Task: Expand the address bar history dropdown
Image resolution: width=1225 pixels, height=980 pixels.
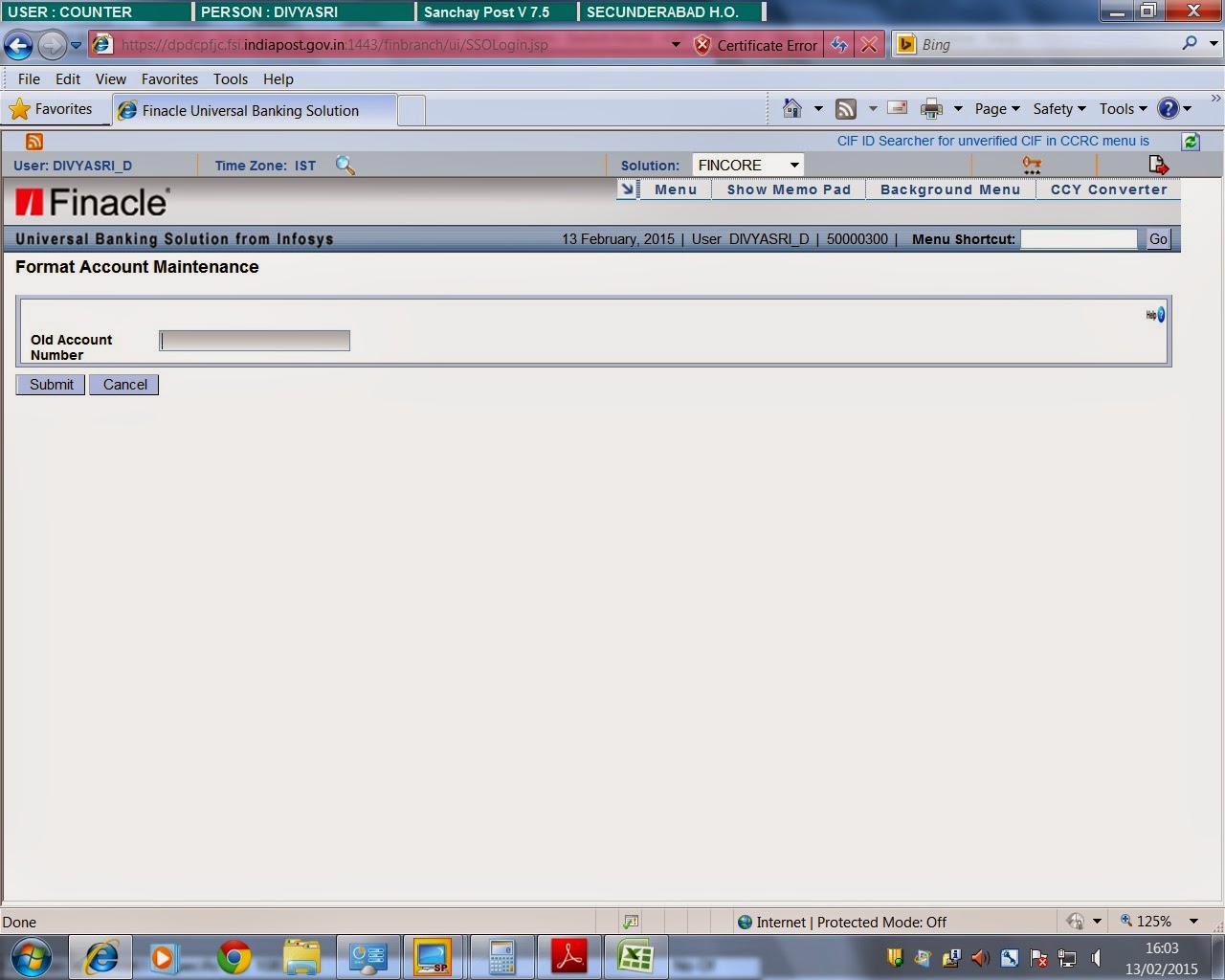Action: (x=676, y=44)
